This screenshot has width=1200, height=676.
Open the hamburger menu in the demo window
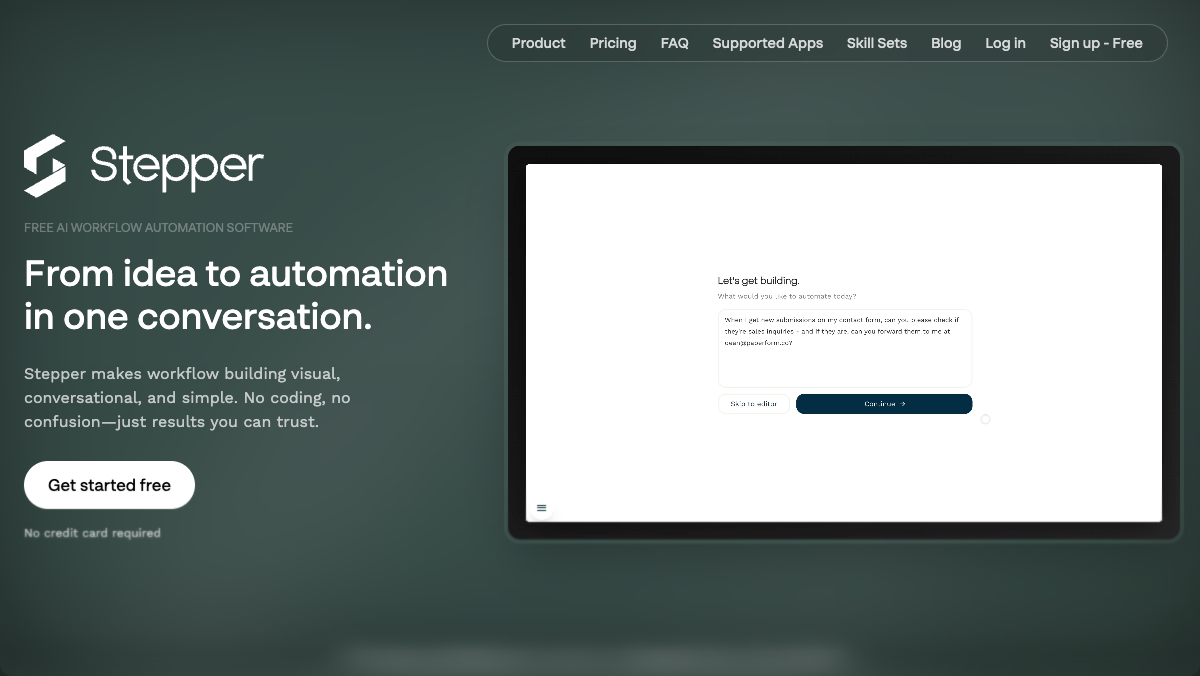(542, 508)
